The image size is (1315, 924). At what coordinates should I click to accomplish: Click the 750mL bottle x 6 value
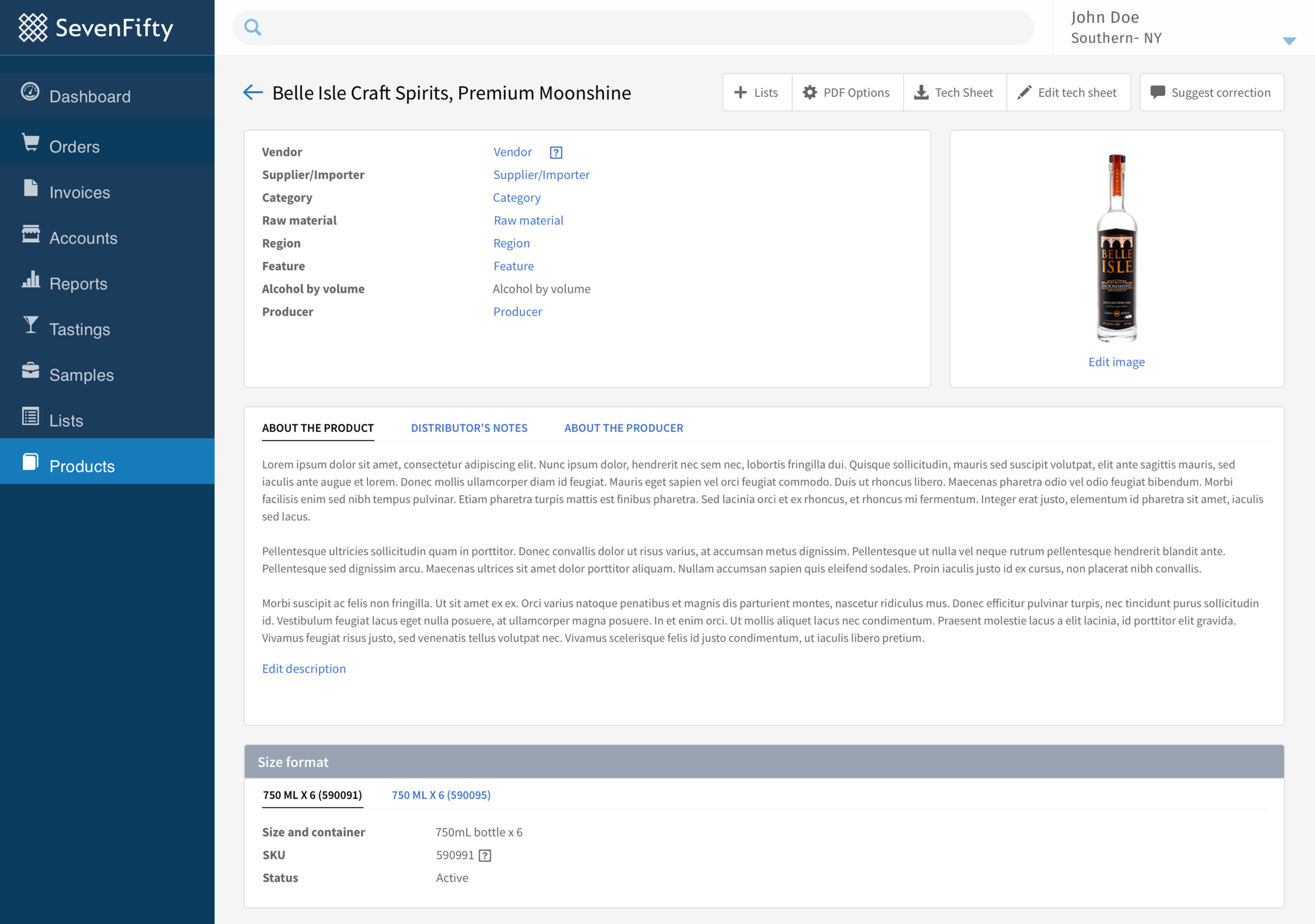point(479,832)
